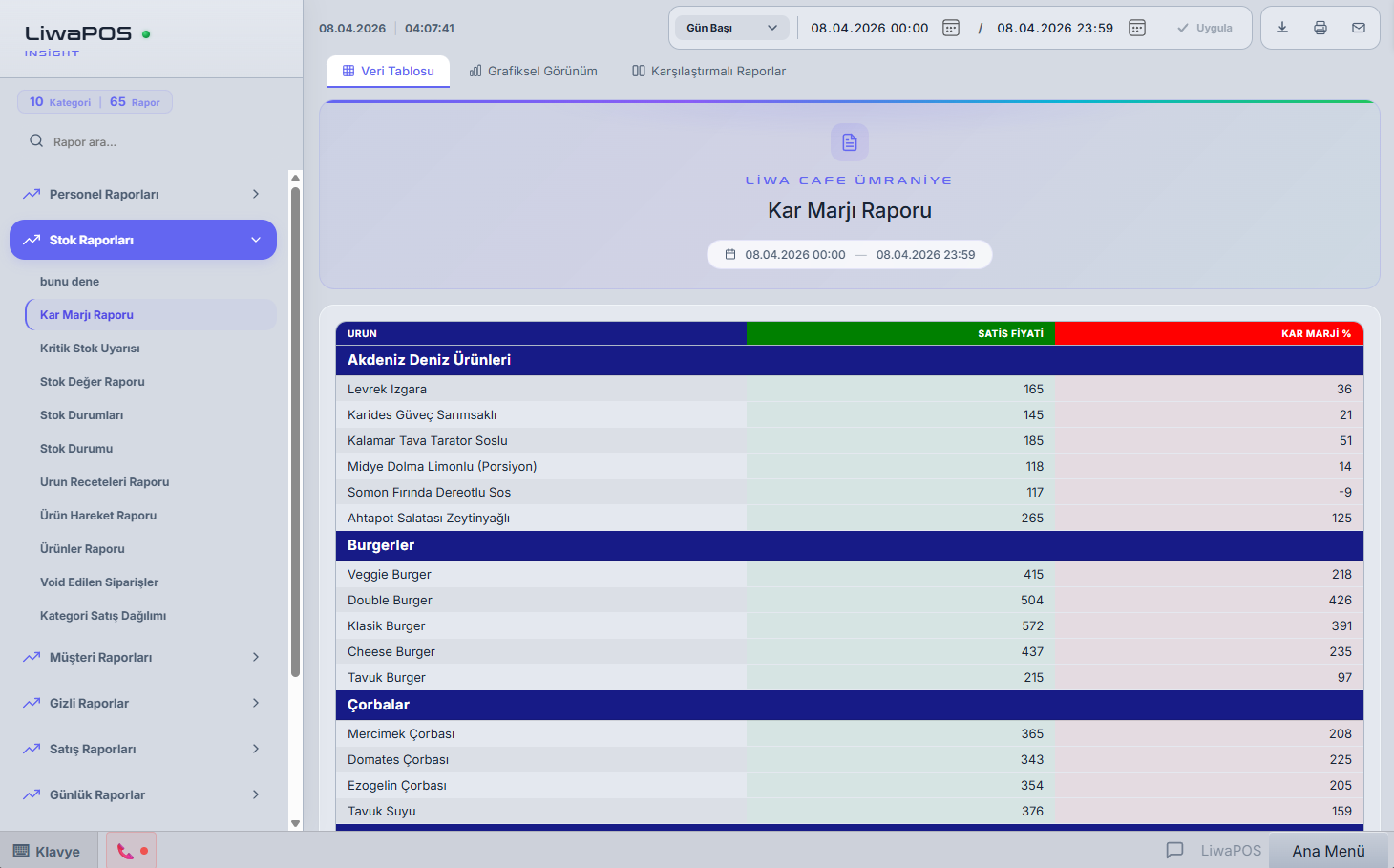Switch to Karşılaştırmalı Raporlar tab
The height and width of the screenshot is (868, 1394).
pos(708,72)
